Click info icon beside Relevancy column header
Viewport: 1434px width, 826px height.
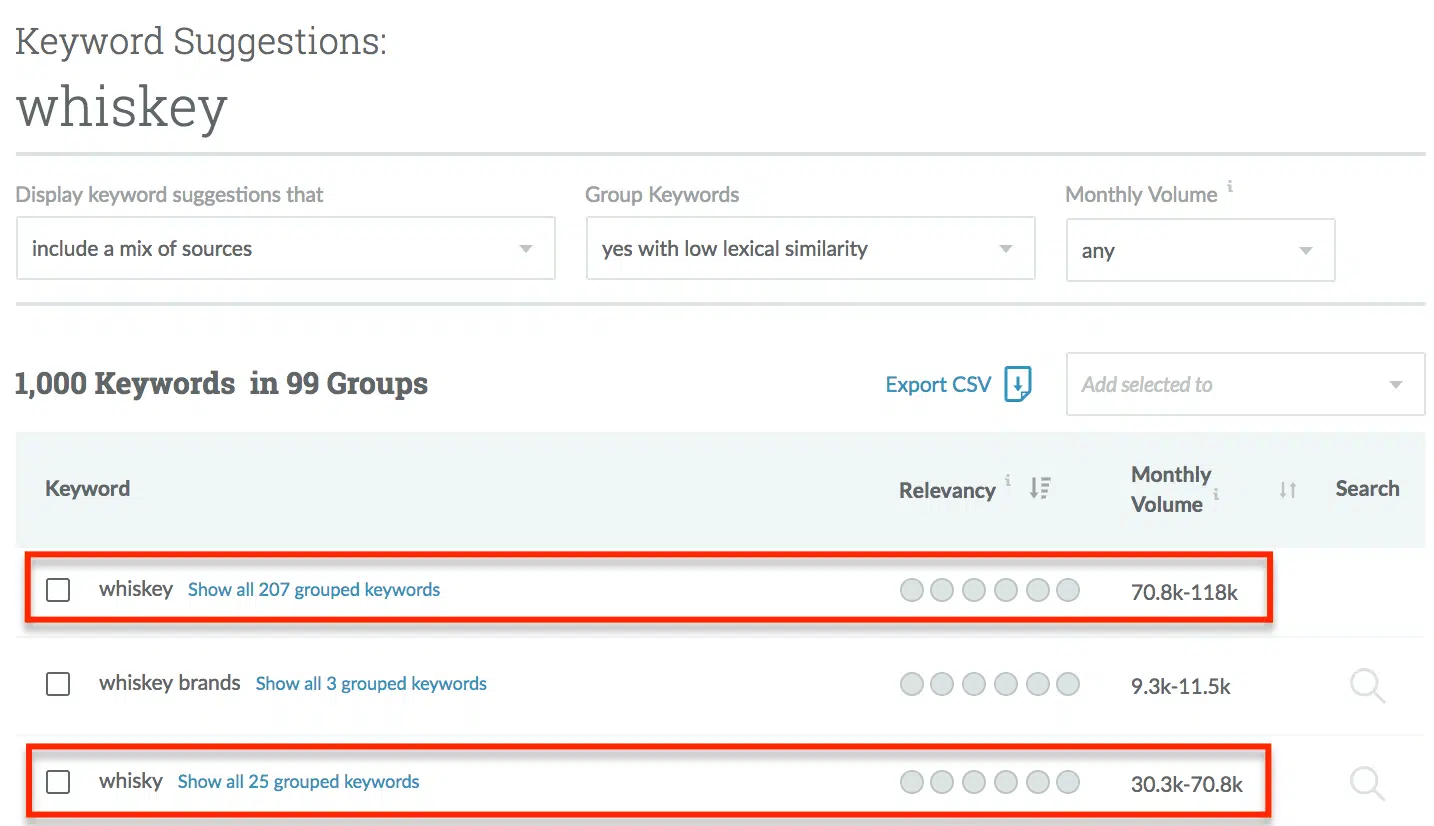(x=1008, y=481)
